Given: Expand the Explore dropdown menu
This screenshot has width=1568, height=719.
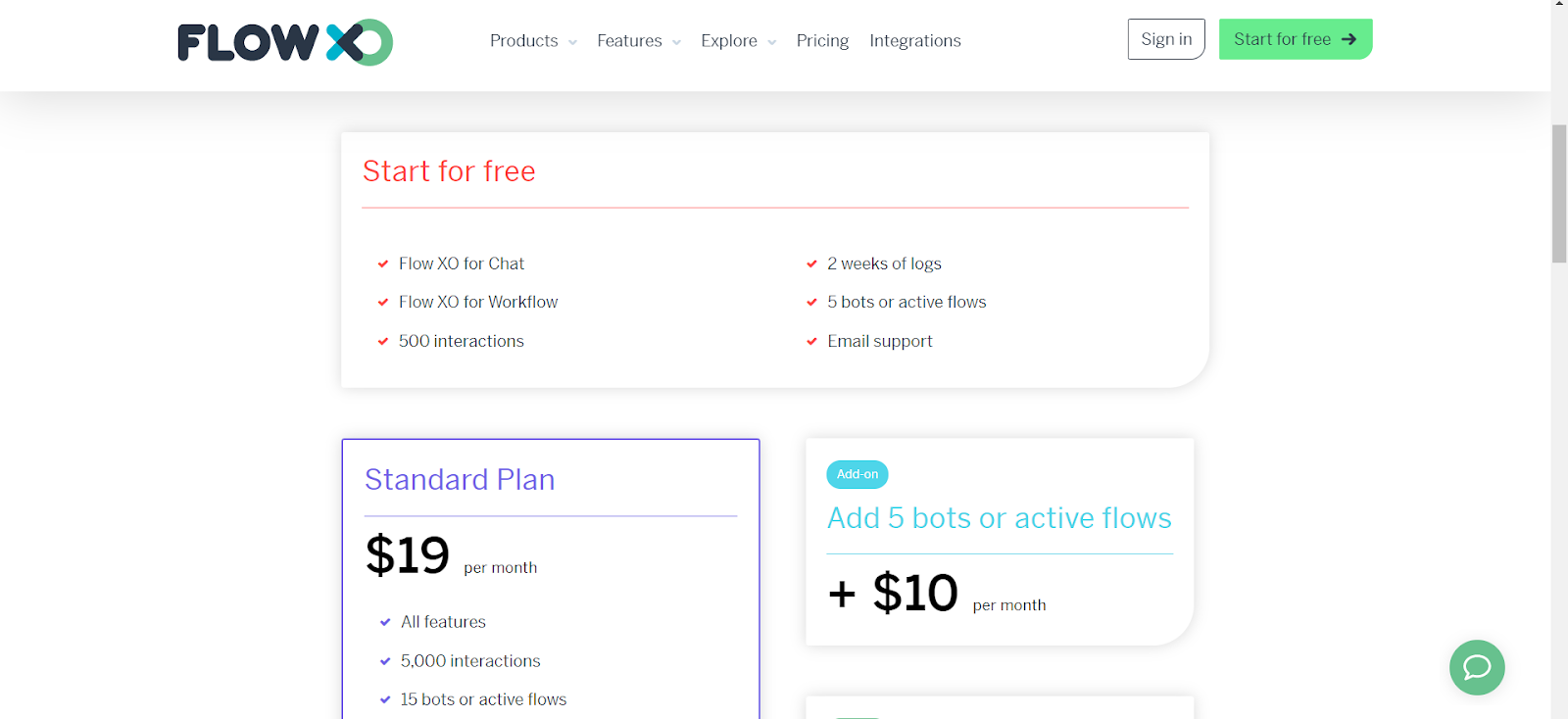Looking at the screenshot, I should coord(739,41).
